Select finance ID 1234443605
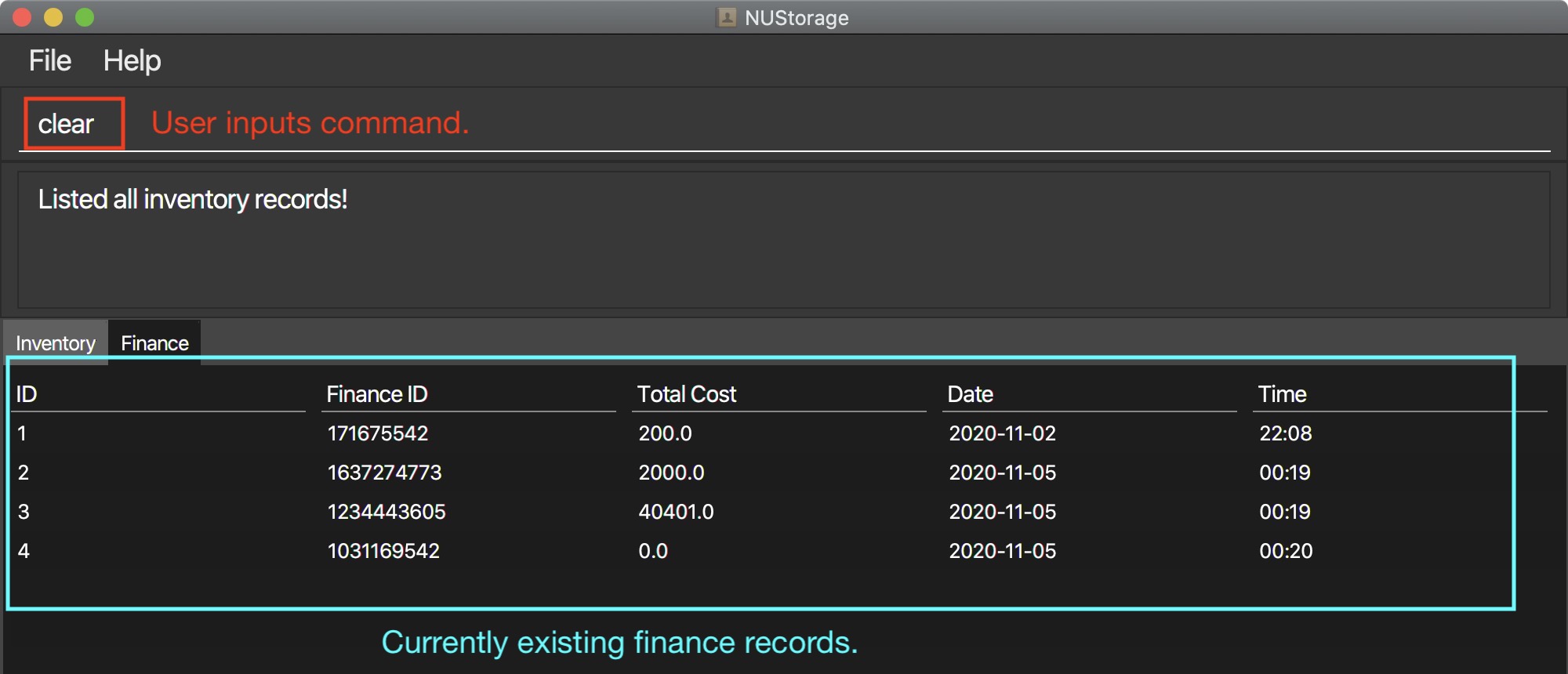The height and width of the screenshot is (674, 1568). click(387, 512)
